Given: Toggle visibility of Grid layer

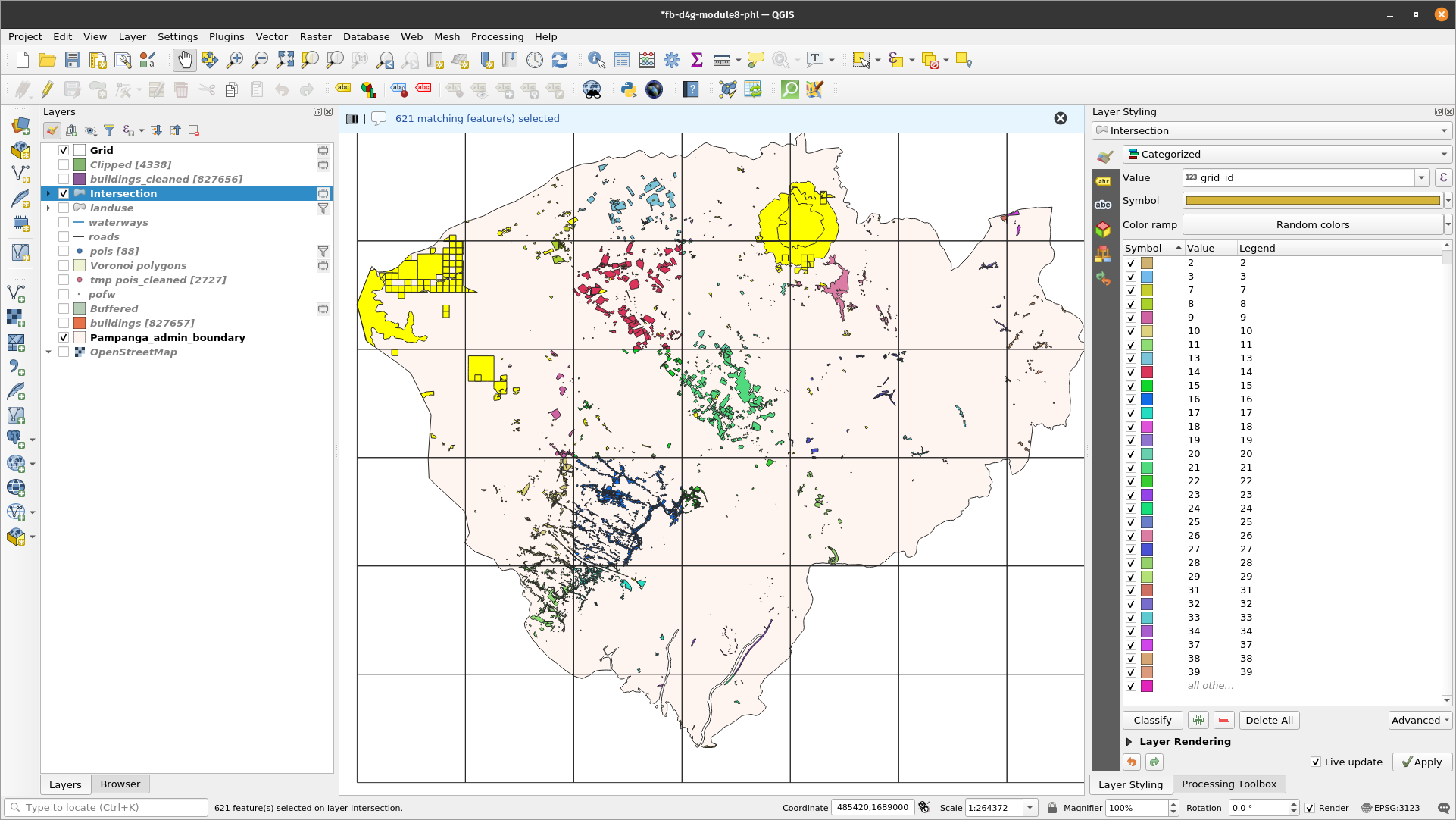Looking at the screenshot, I should click(64, 150).
